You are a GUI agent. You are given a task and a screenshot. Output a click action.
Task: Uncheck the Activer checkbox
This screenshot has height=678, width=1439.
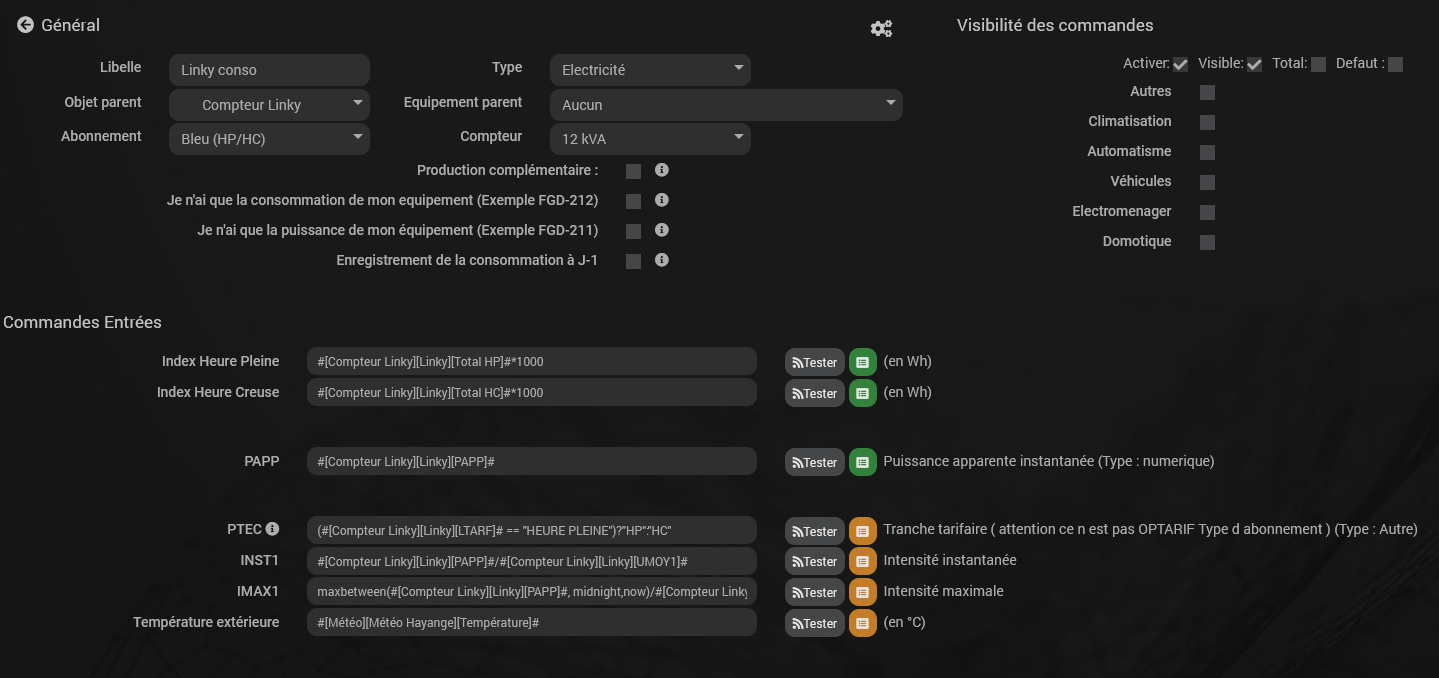coord(1180,64)
